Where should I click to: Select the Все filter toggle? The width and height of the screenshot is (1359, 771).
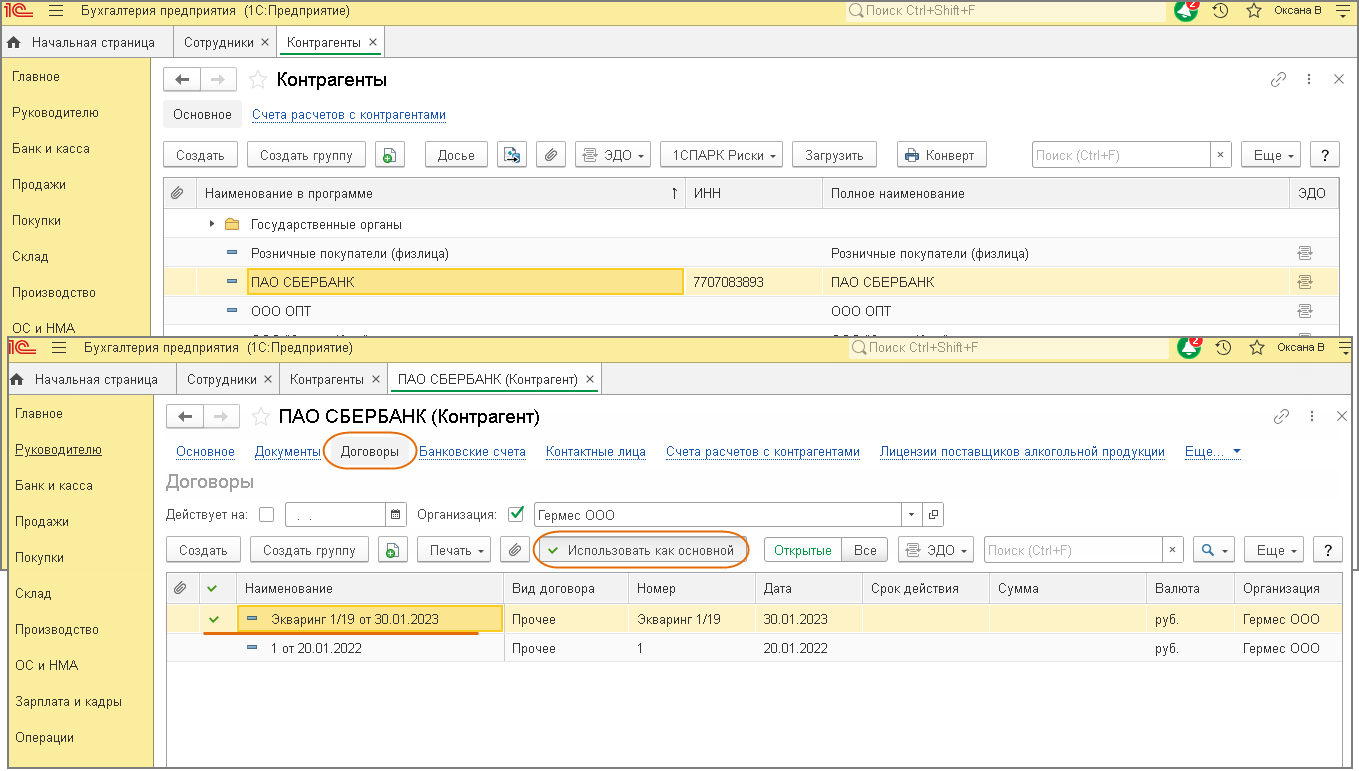tap(865, 550)
